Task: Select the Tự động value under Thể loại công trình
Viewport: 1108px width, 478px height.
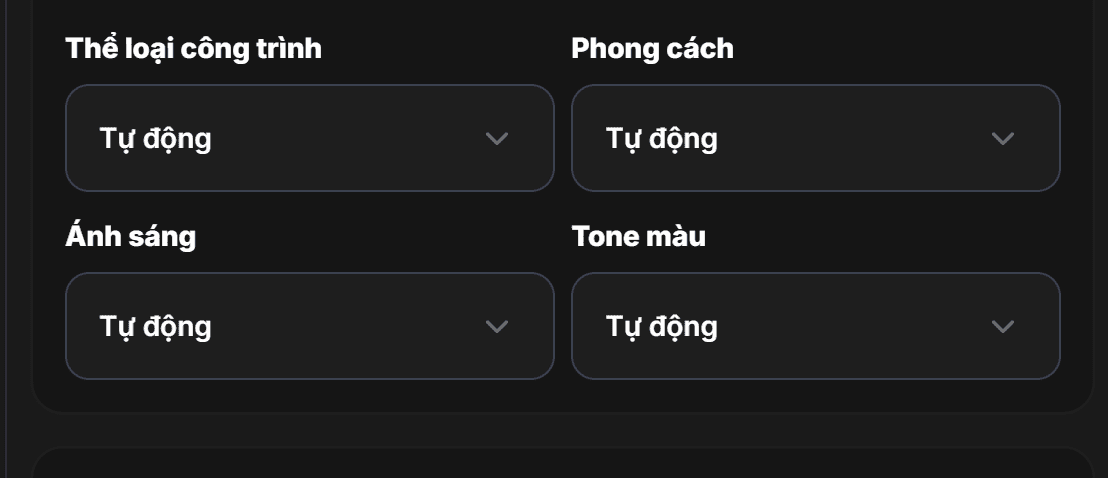Action: (x=155, y=138)
